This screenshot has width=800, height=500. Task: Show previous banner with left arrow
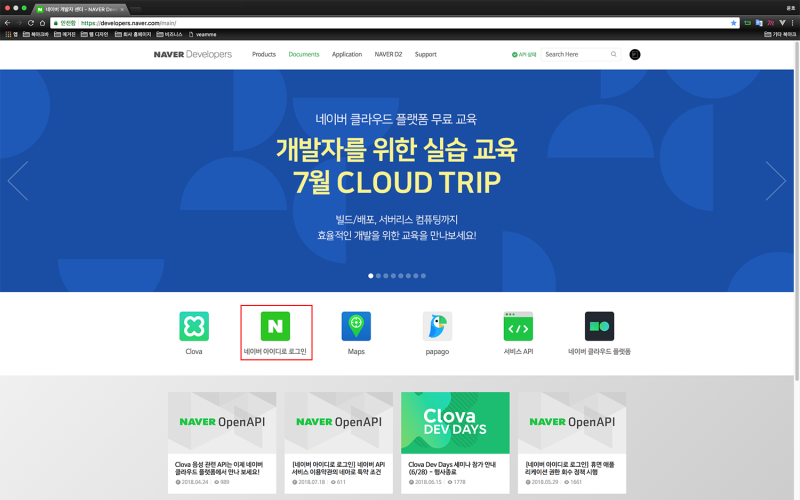tap(17, 181)
